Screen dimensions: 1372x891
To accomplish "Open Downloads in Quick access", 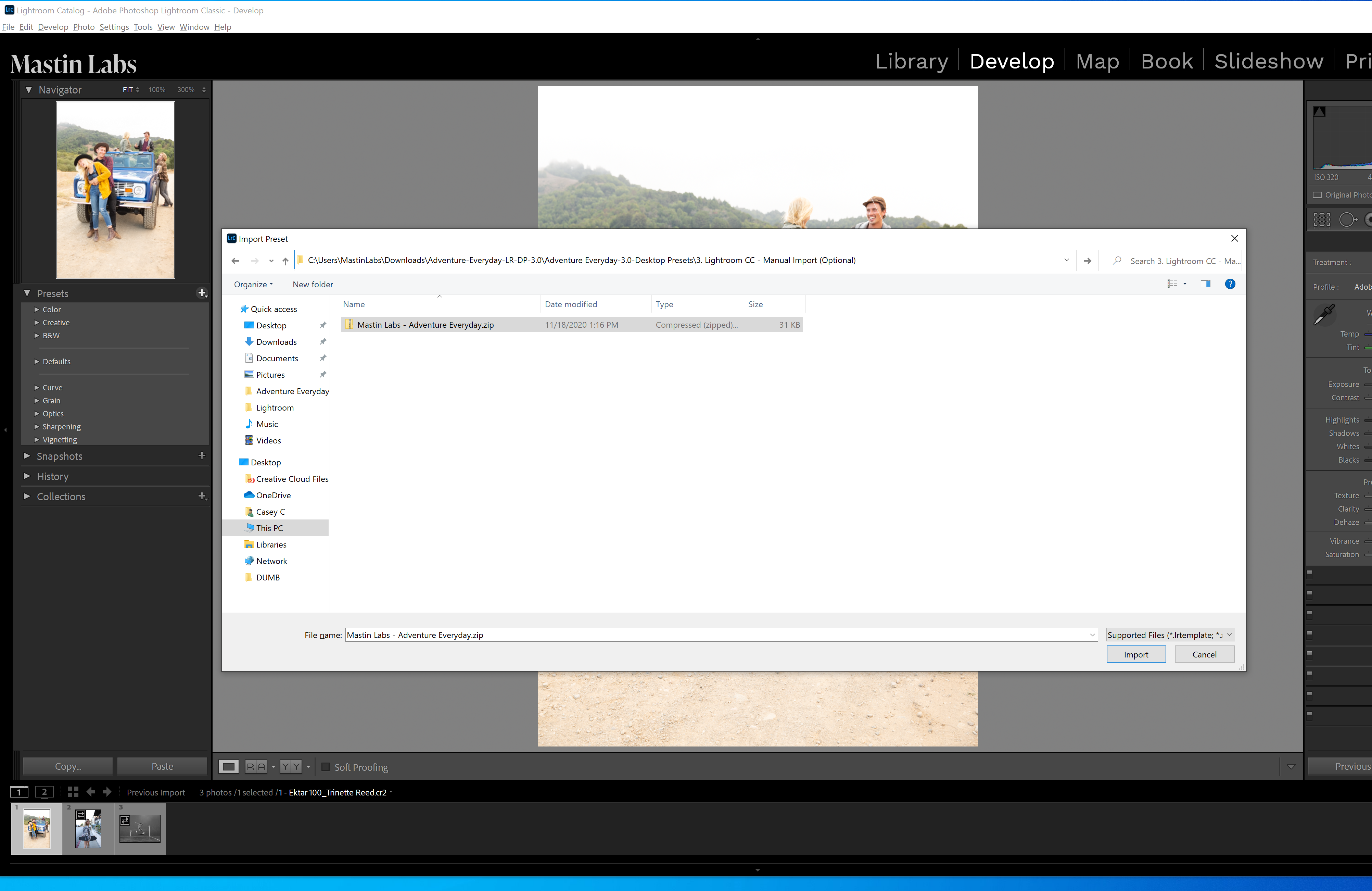I will pyautogui.click(x=277, y=342).
